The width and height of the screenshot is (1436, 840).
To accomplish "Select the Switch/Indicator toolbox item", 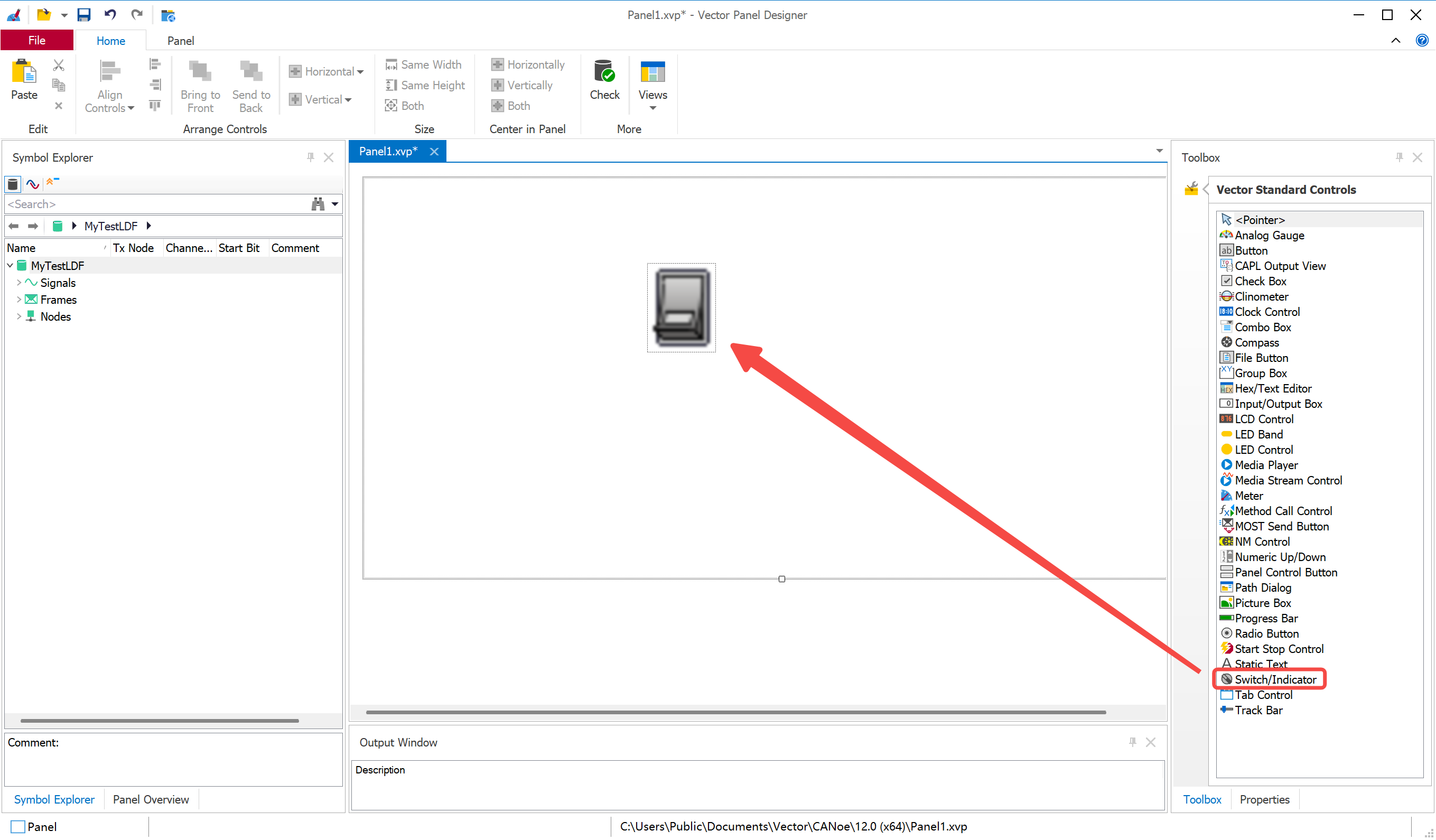I will pos(1275,679).
